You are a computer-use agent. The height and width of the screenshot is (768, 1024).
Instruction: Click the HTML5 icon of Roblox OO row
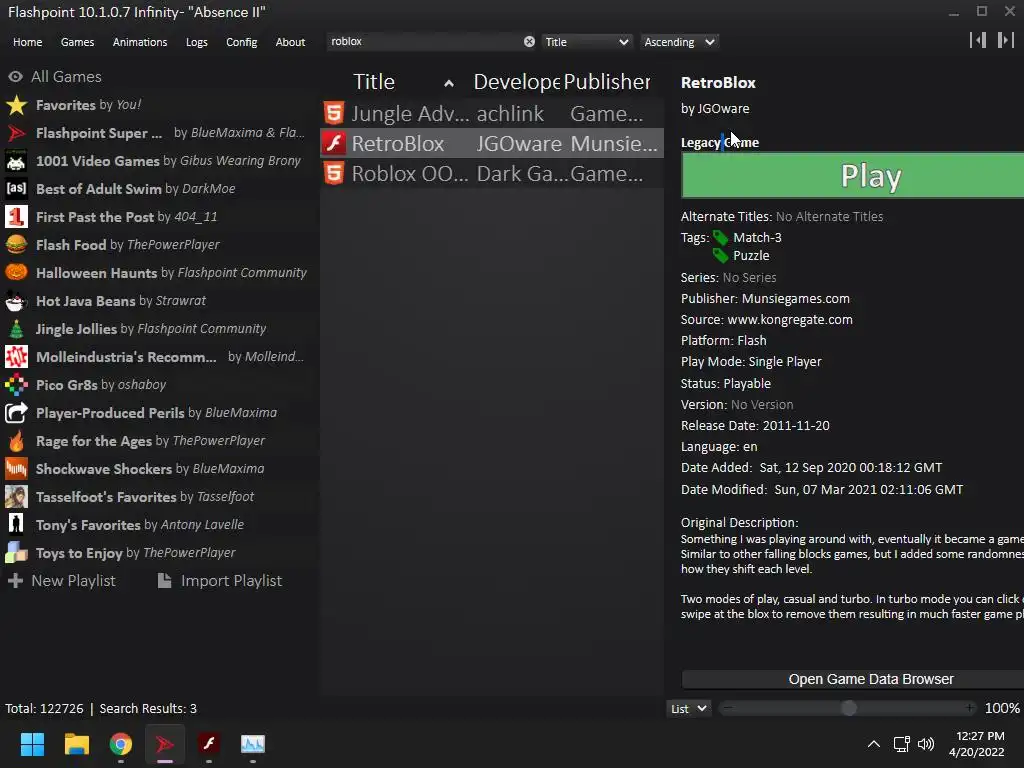[x=334, y=174]
